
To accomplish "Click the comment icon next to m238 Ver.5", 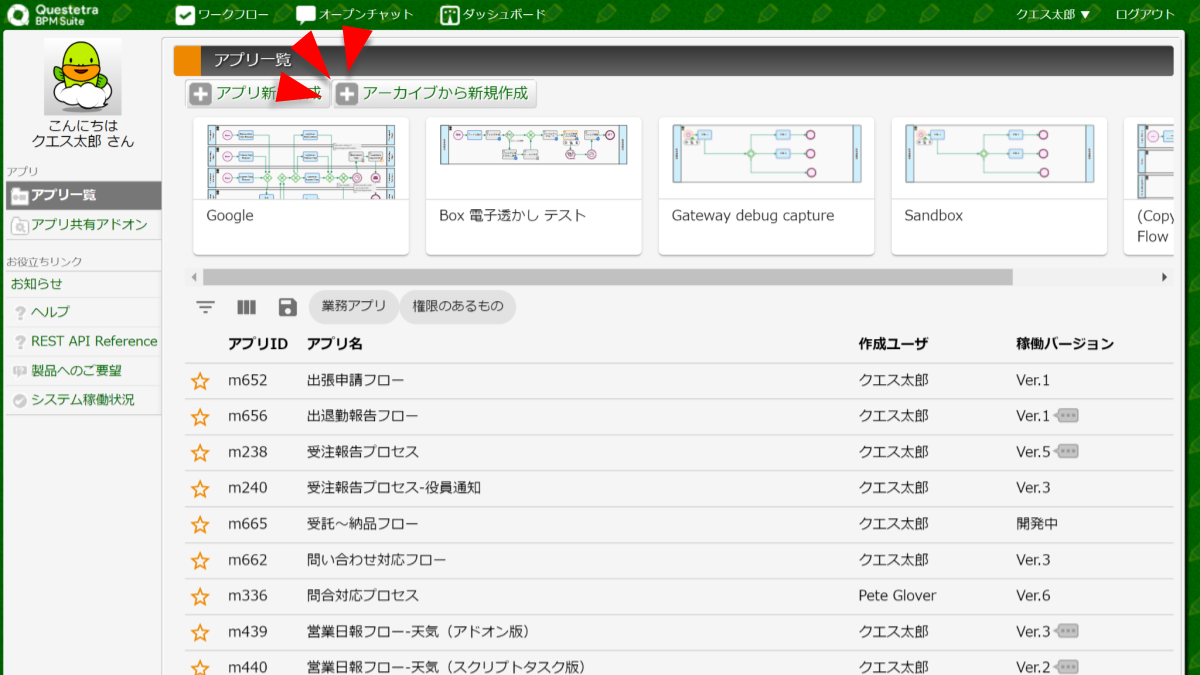I will 1068,452.
